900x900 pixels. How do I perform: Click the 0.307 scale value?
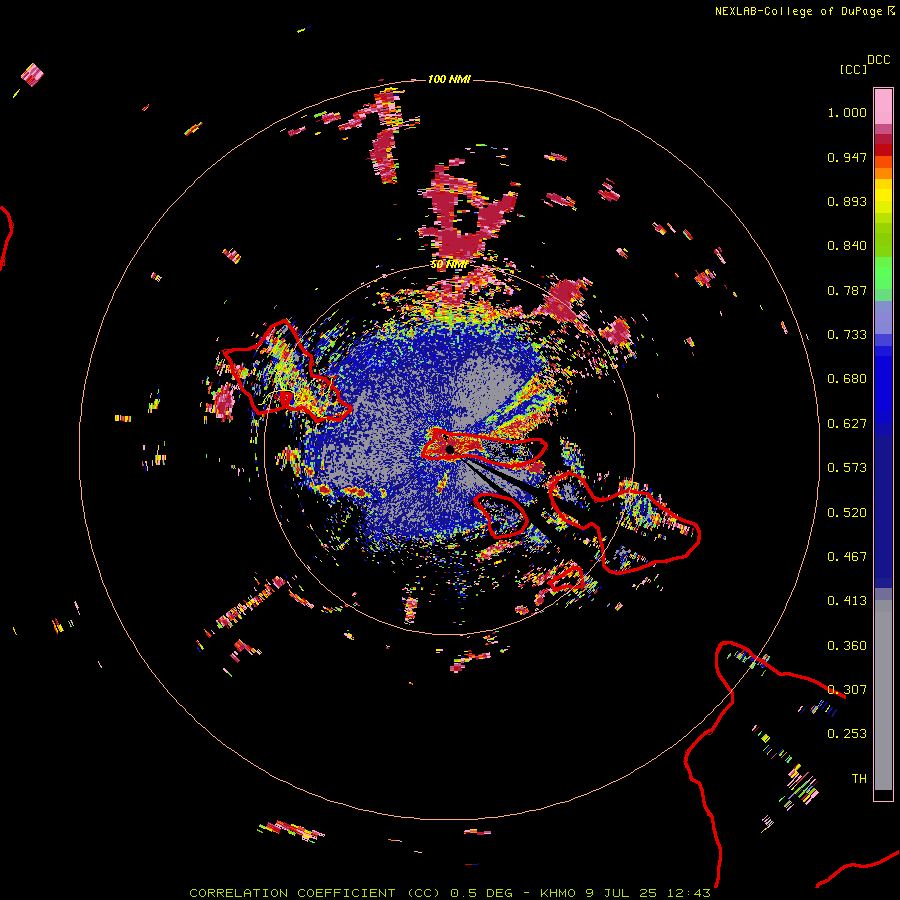(x=847, y=690)
